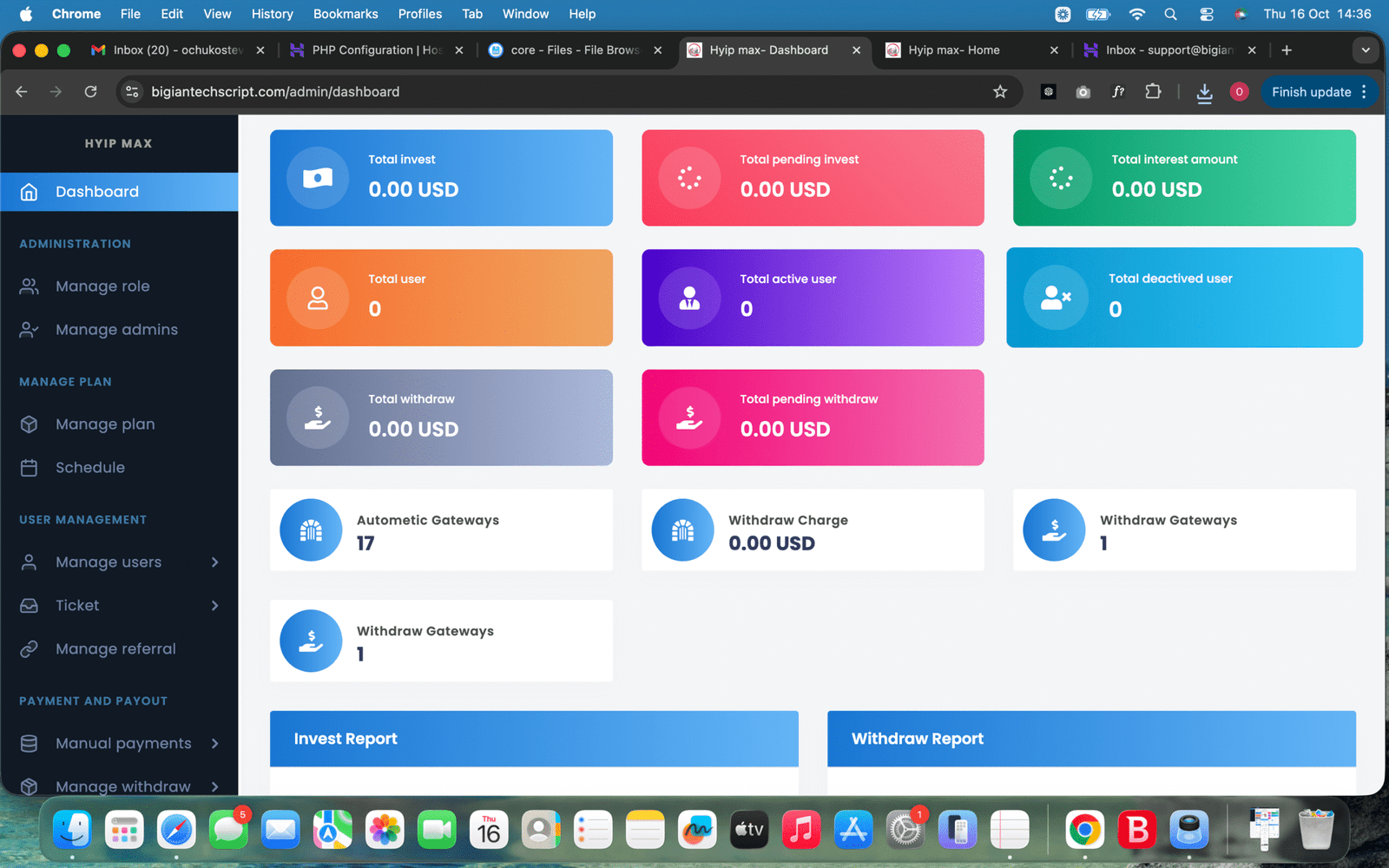Open the Bookmarks menu

point(345,14)
